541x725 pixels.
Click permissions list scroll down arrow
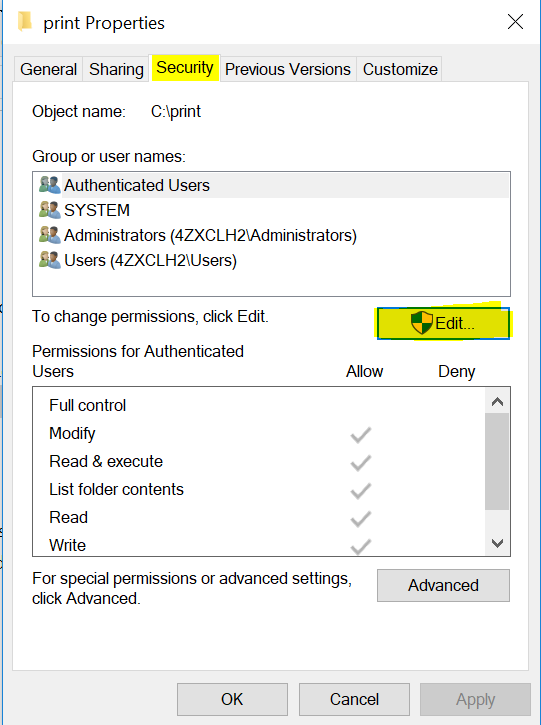(497, 543)
